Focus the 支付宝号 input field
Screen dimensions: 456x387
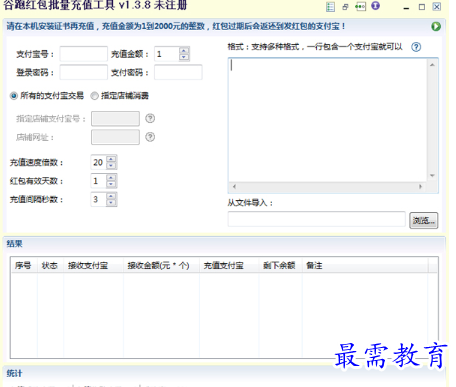84,54
